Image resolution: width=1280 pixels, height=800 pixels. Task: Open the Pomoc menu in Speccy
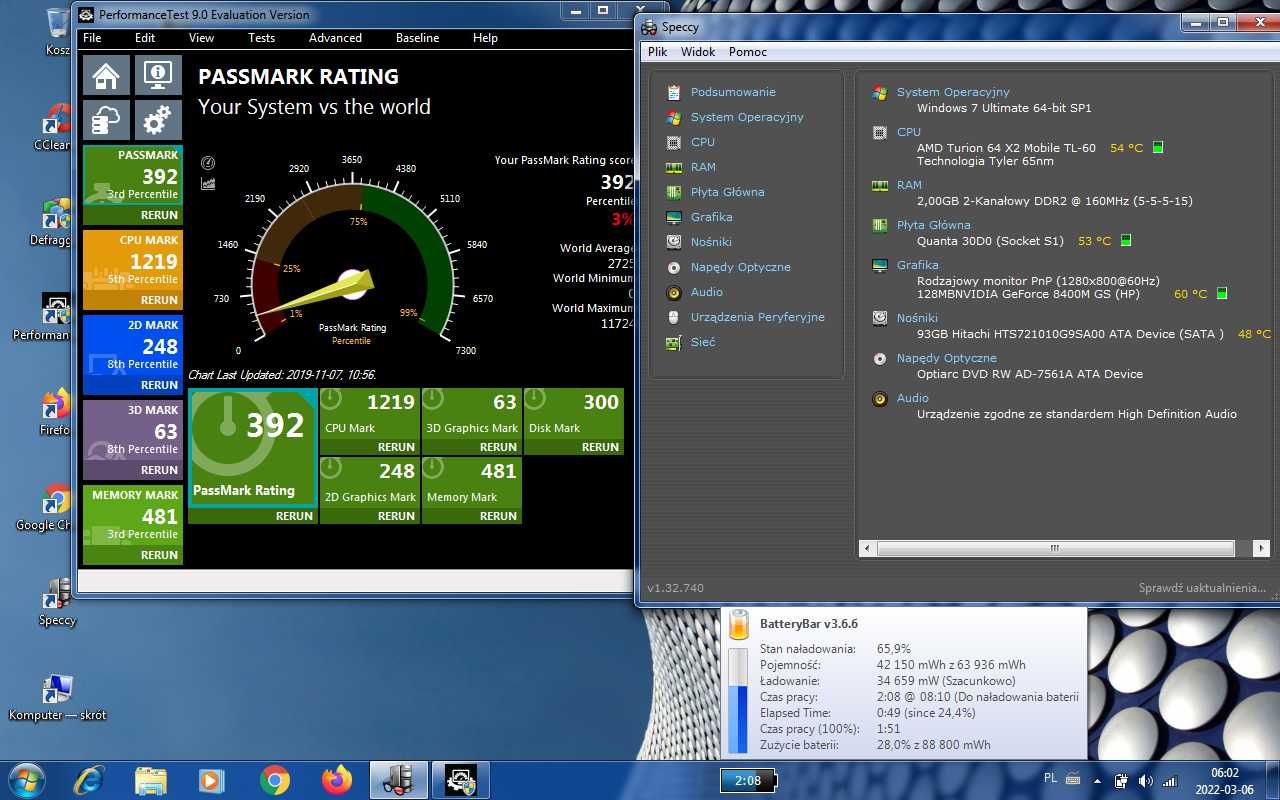[x=748, y=52]
